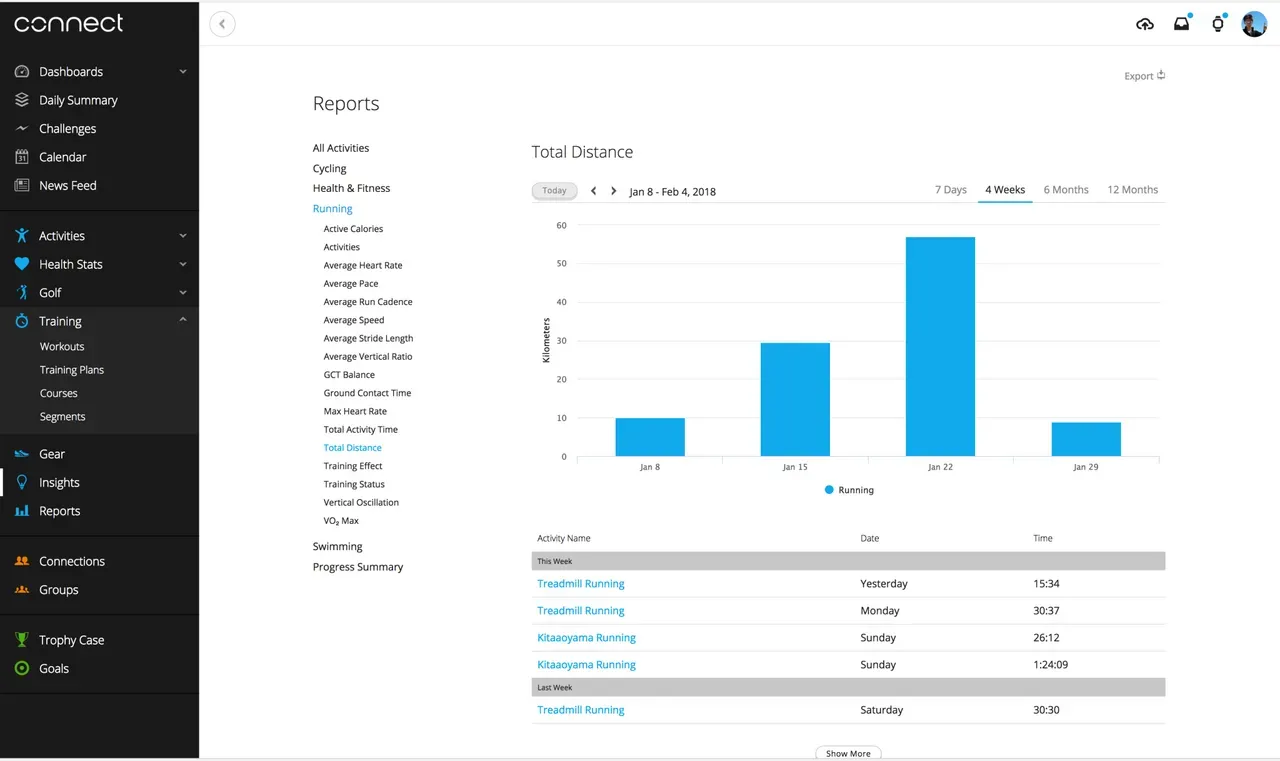Switch to the 12 Months tab

pos(1132,190)
